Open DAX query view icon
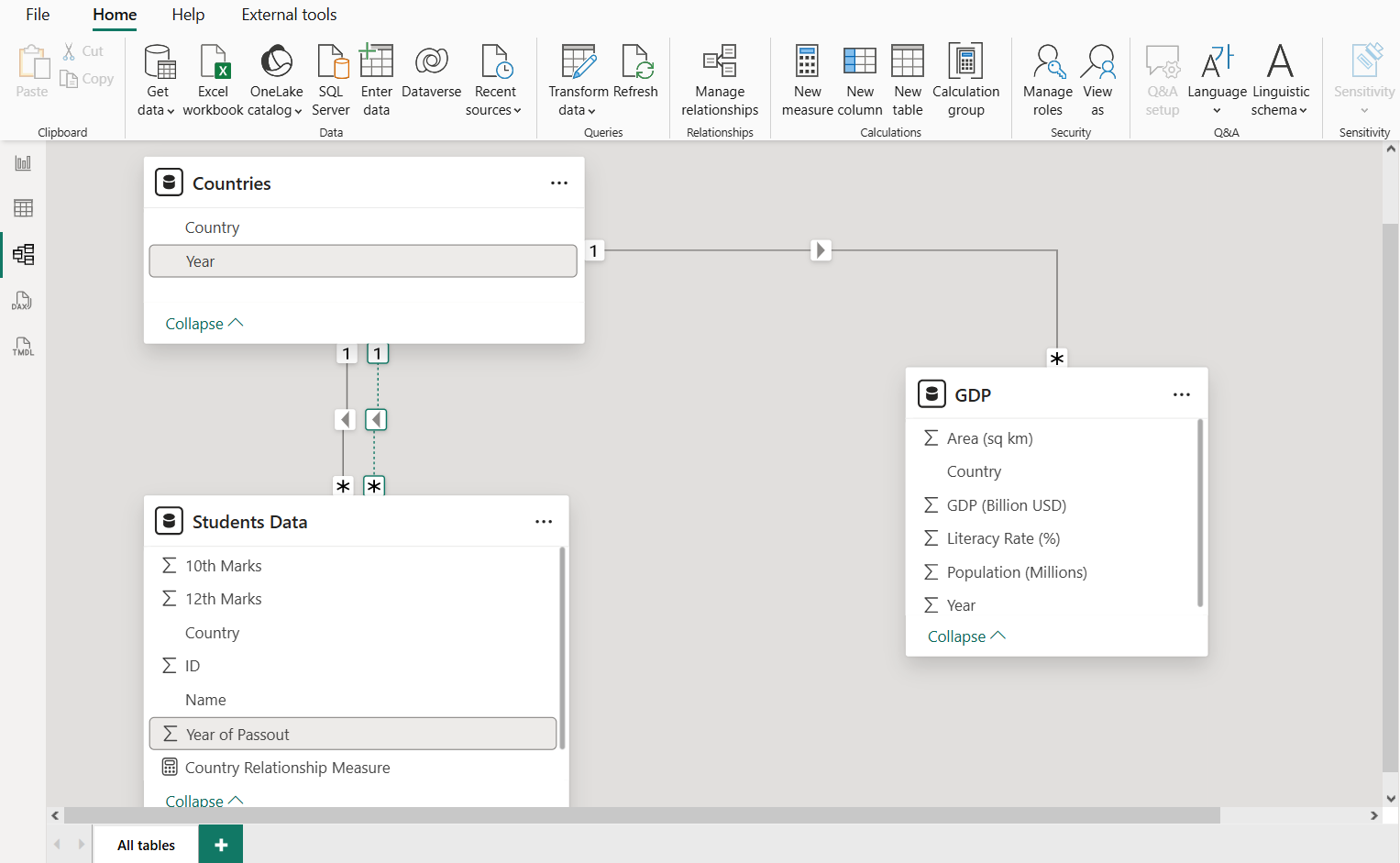Viewport: 1400px width, 863px height. [x=23, y=301]
